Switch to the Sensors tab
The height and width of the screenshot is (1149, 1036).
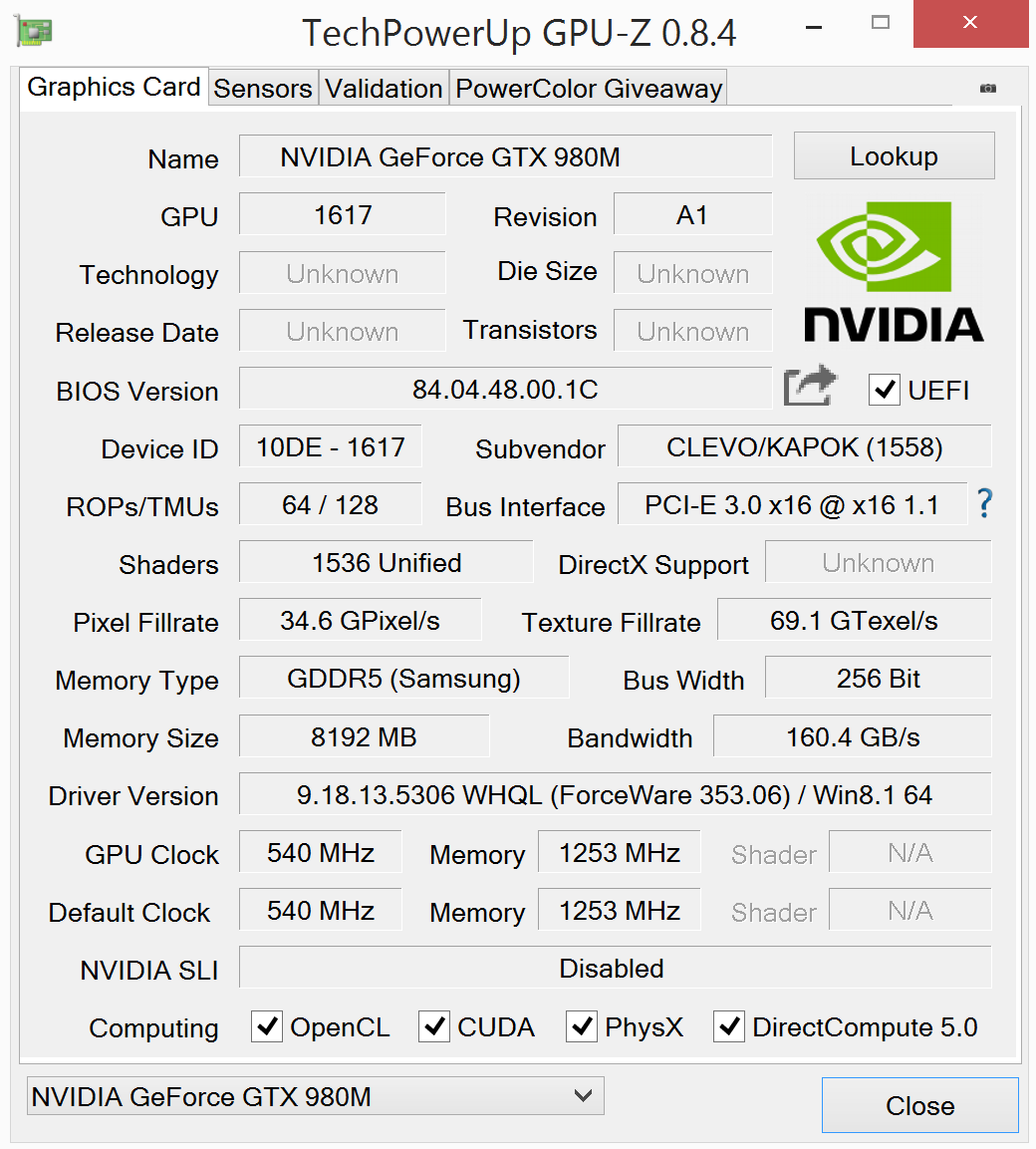pos(263,88)
